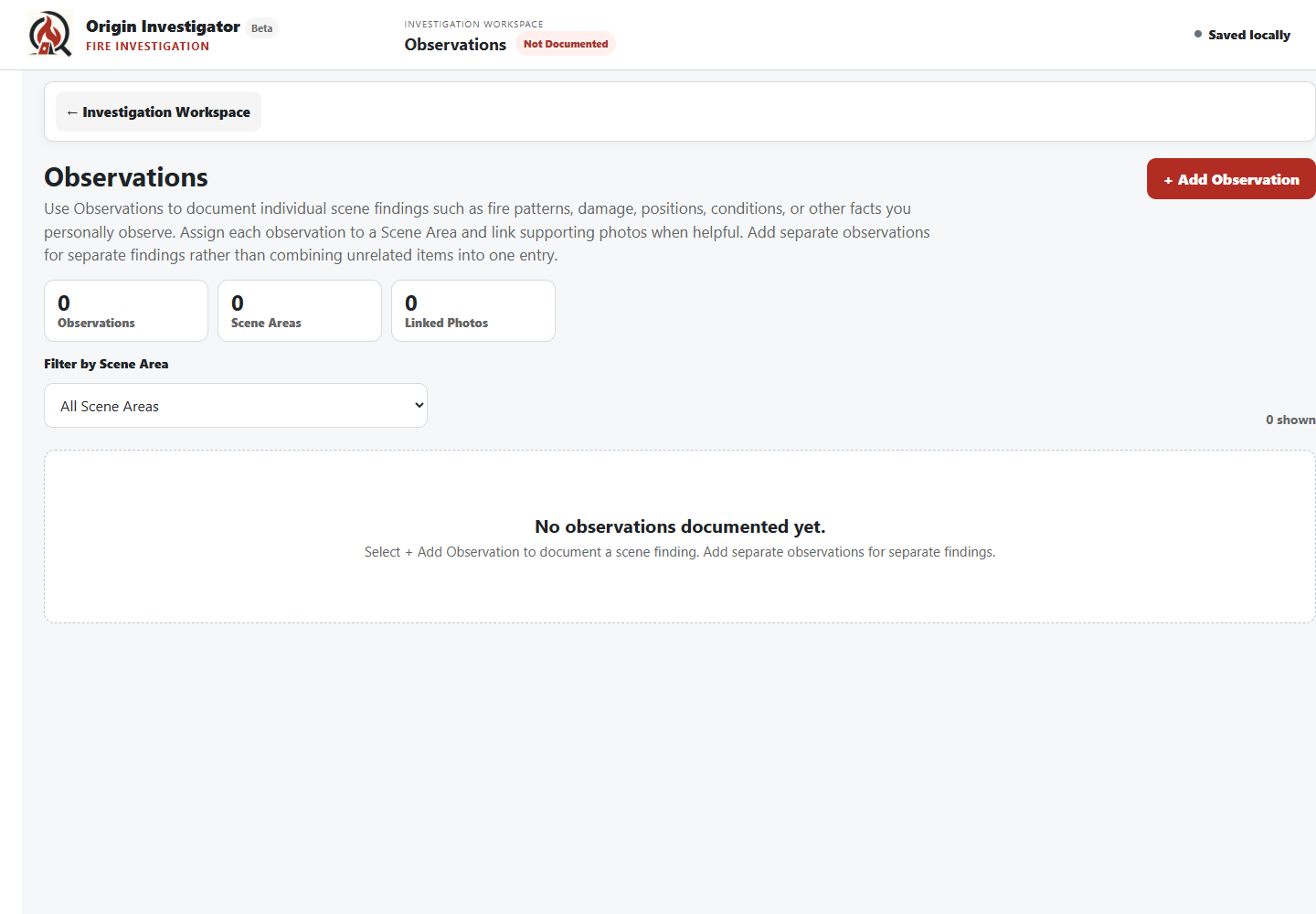
Task: Add a new observation
Action: point(1231,179)
